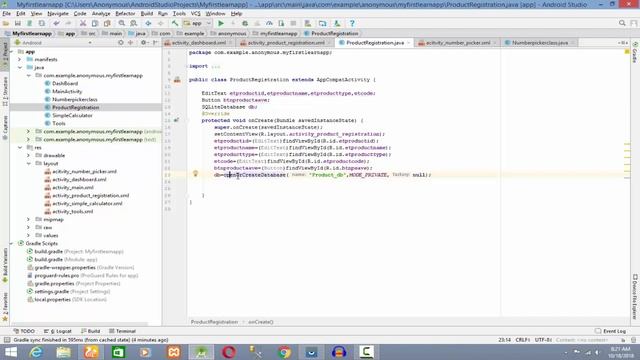Close the ProductRegistration.java tab

point(409,43)
